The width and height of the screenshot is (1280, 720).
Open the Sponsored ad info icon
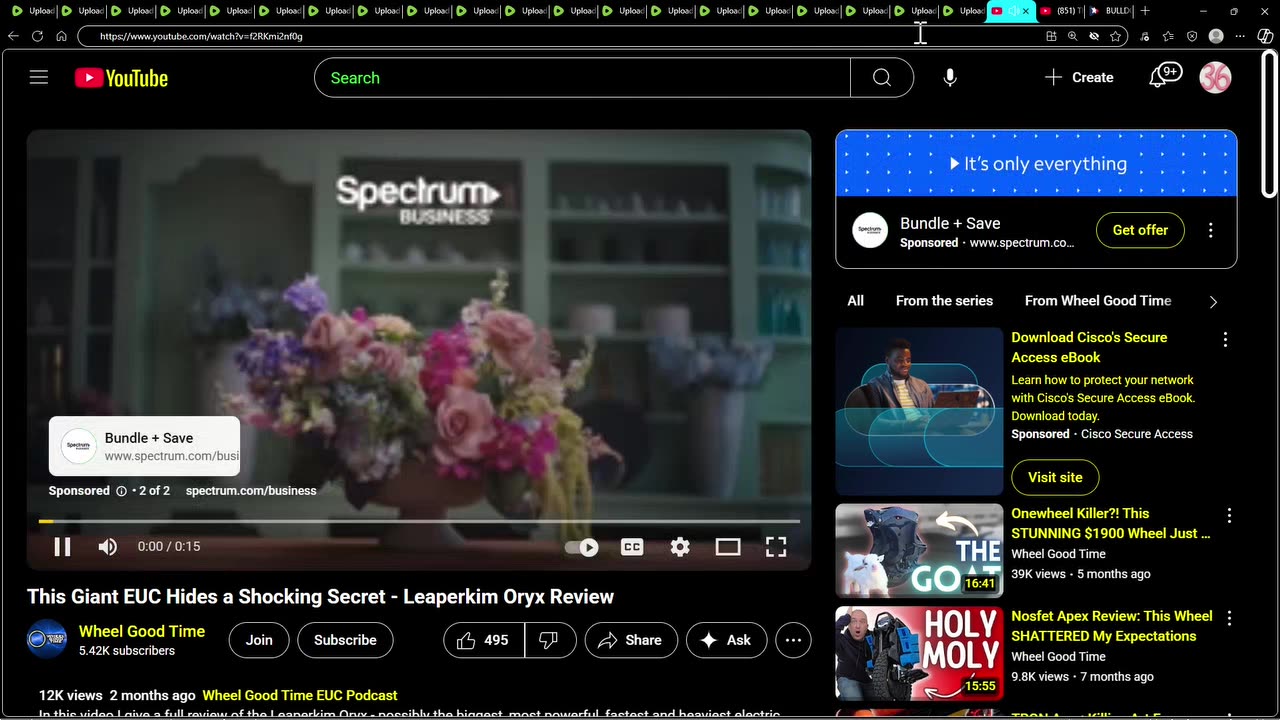tap(121, 491)
